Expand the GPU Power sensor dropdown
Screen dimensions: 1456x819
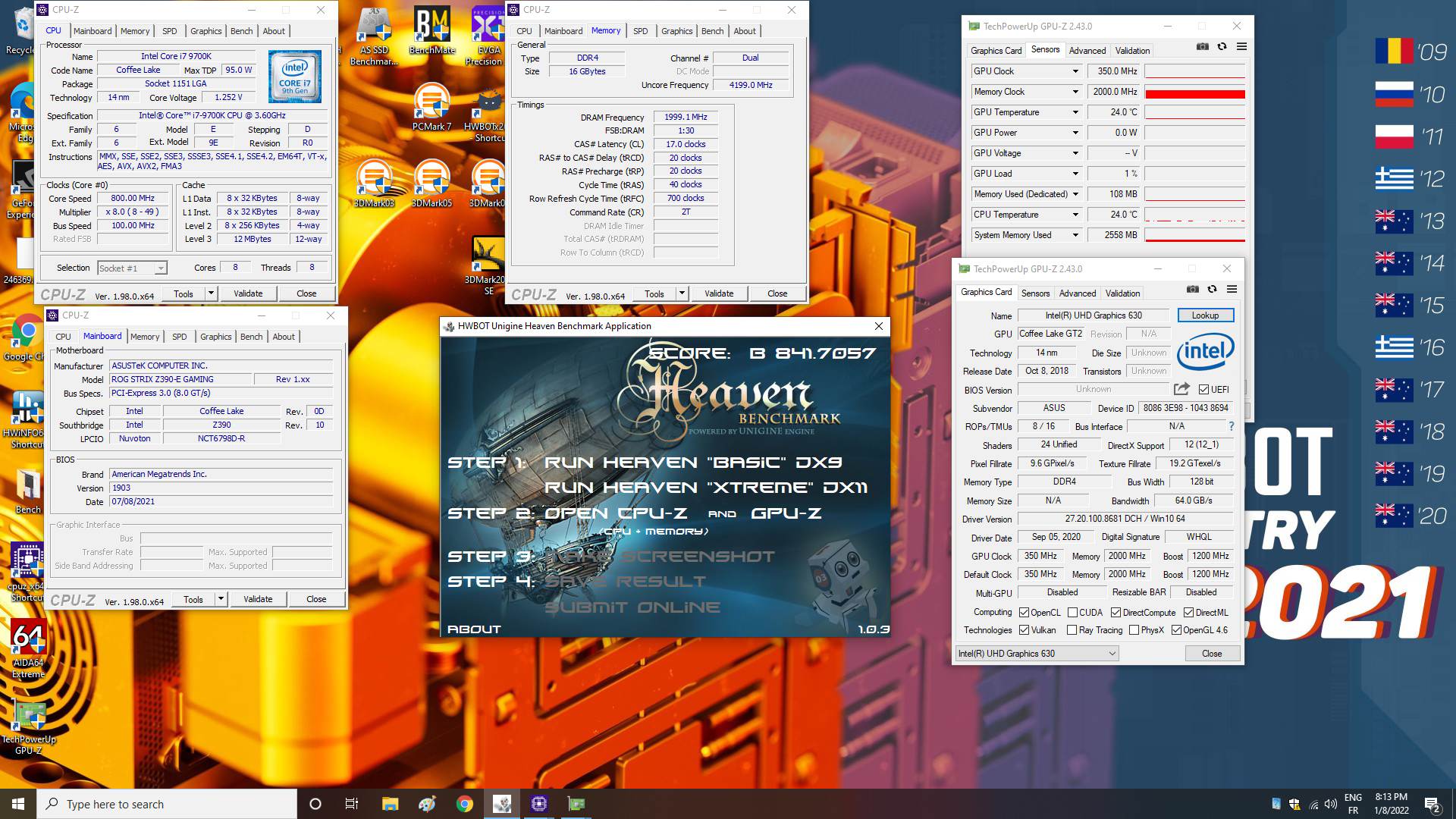pyautogui.click(x=1075, y=133)
